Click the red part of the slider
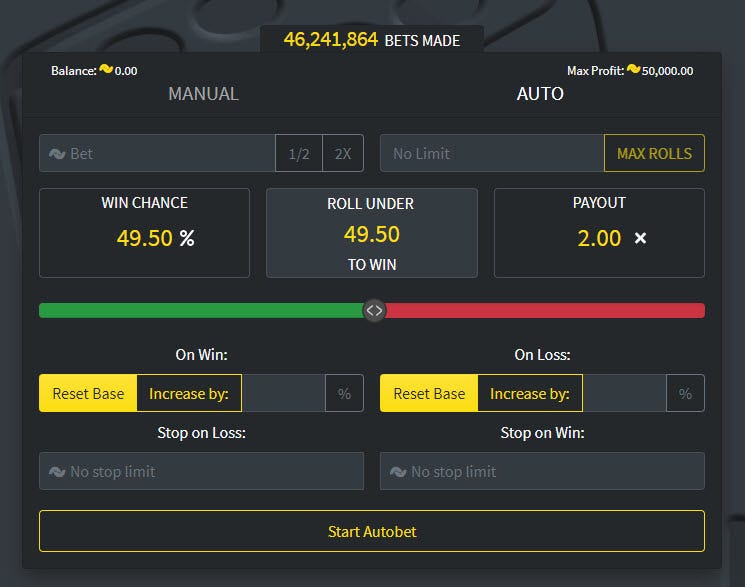The width and height of the screenshot is (745, 587). [545, 310]
